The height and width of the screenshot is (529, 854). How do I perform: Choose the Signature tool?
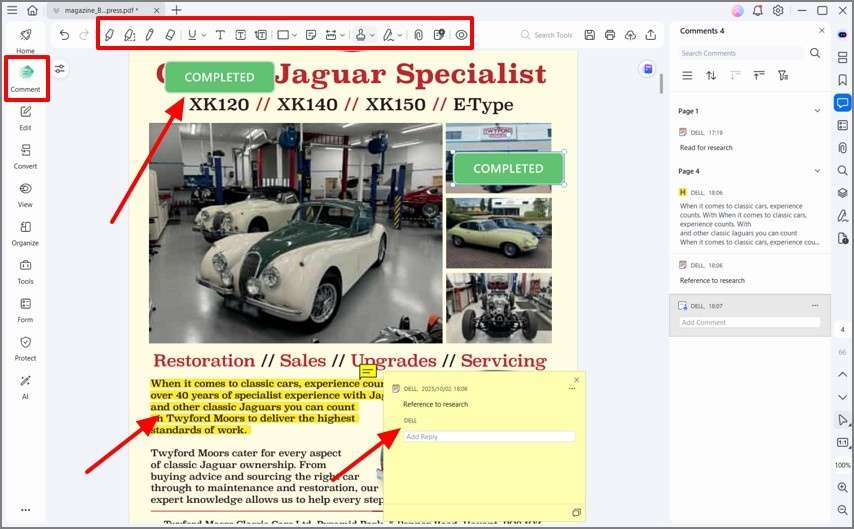click(388, 35)
